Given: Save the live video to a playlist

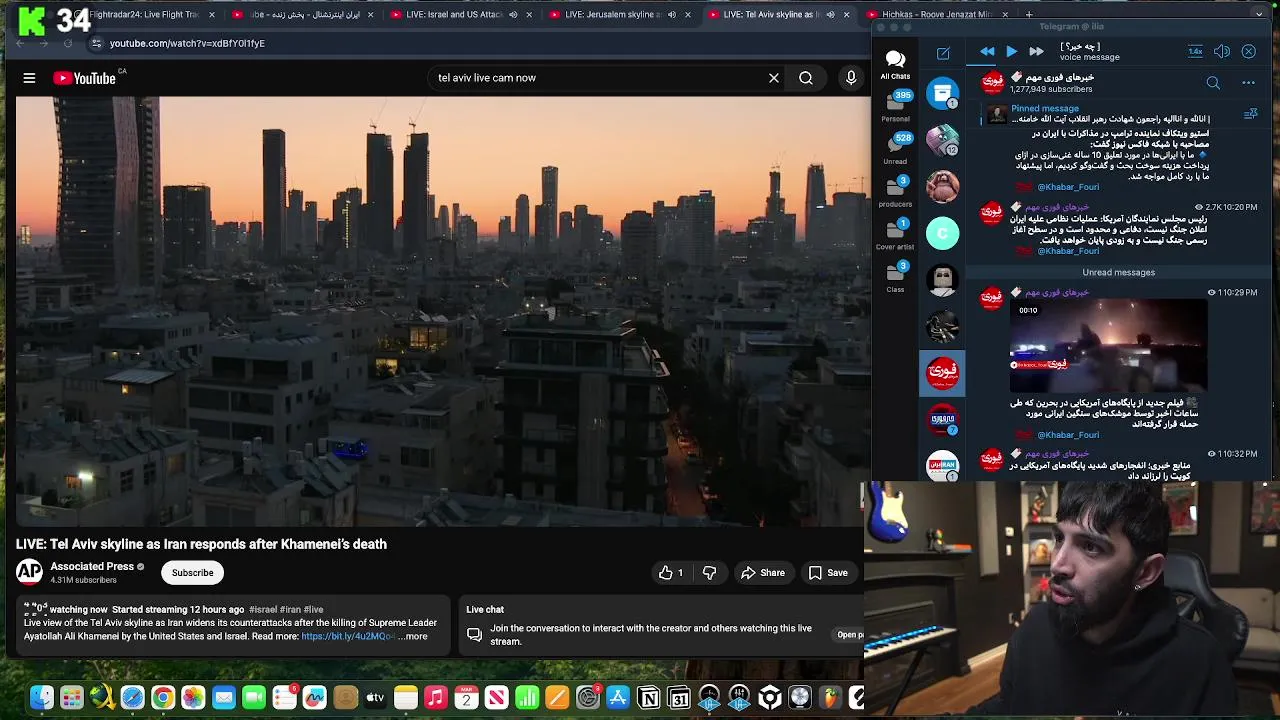Looking at the screenshot, I should tap(828, 573).
